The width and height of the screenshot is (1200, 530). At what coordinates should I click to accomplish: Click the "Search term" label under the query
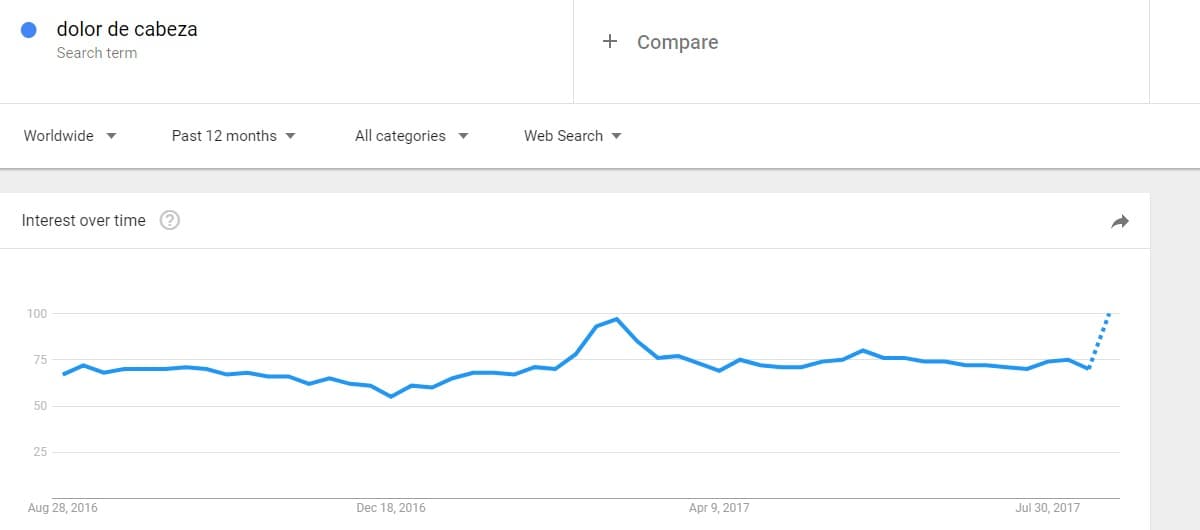click(97, 53)
